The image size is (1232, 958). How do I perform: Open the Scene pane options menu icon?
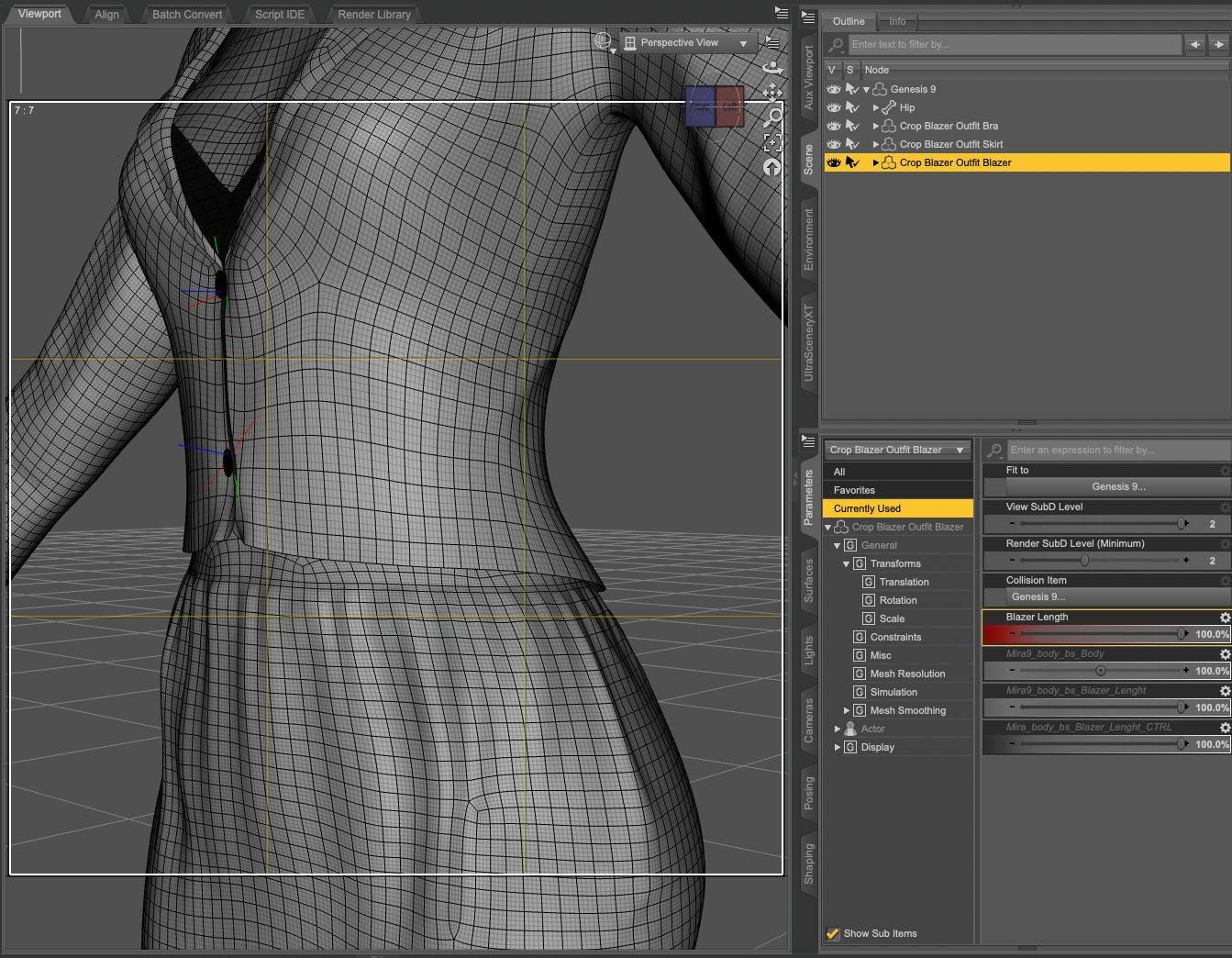[808, 17]
